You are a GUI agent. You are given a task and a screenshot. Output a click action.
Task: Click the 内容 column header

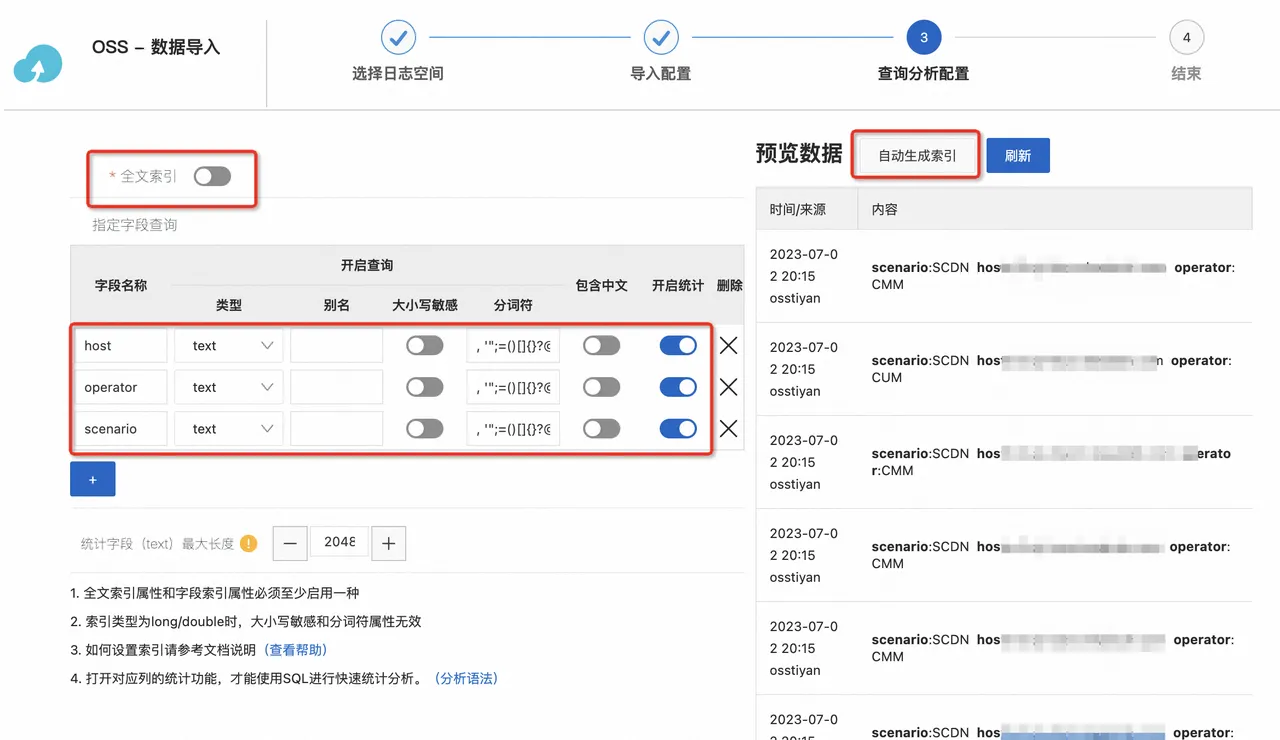885,210
